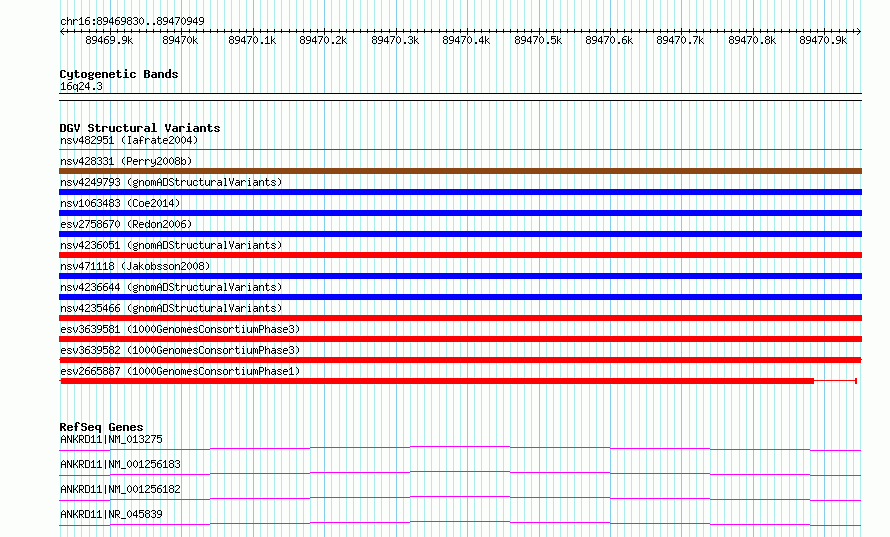Open transcript ANKRD11|NR_045839 label

tap(111, 514)
